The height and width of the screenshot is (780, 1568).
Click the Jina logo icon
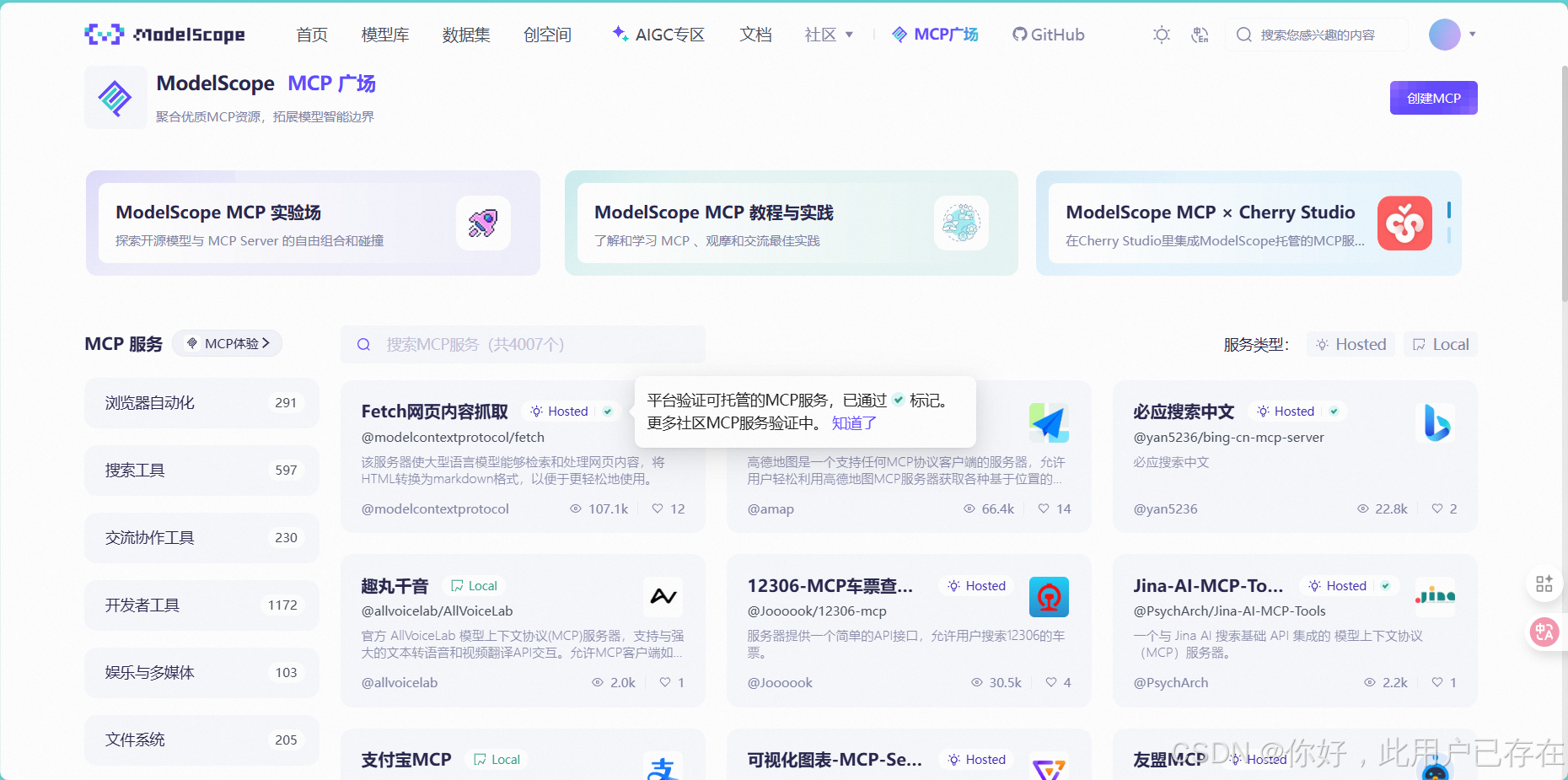(x=1436, y=597)
